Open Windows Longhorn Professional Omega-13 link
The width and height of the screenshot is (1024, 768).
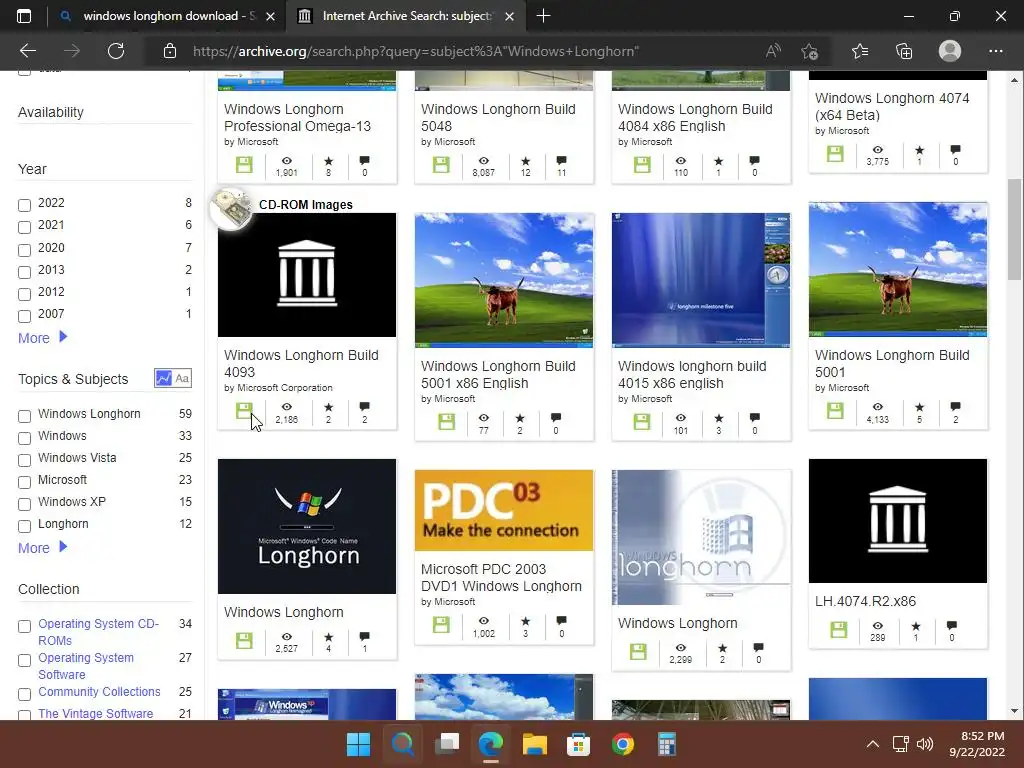[297, 118]
